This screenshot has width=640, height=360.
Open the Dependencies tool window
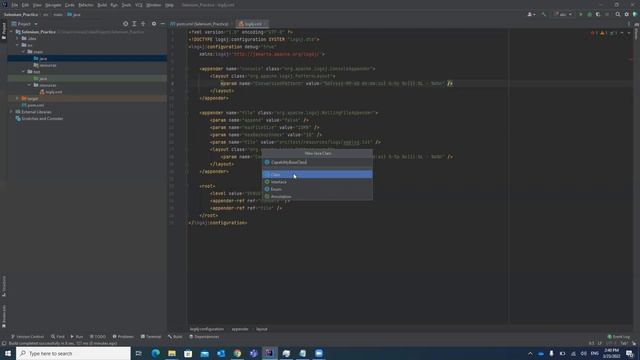[204, 337]
